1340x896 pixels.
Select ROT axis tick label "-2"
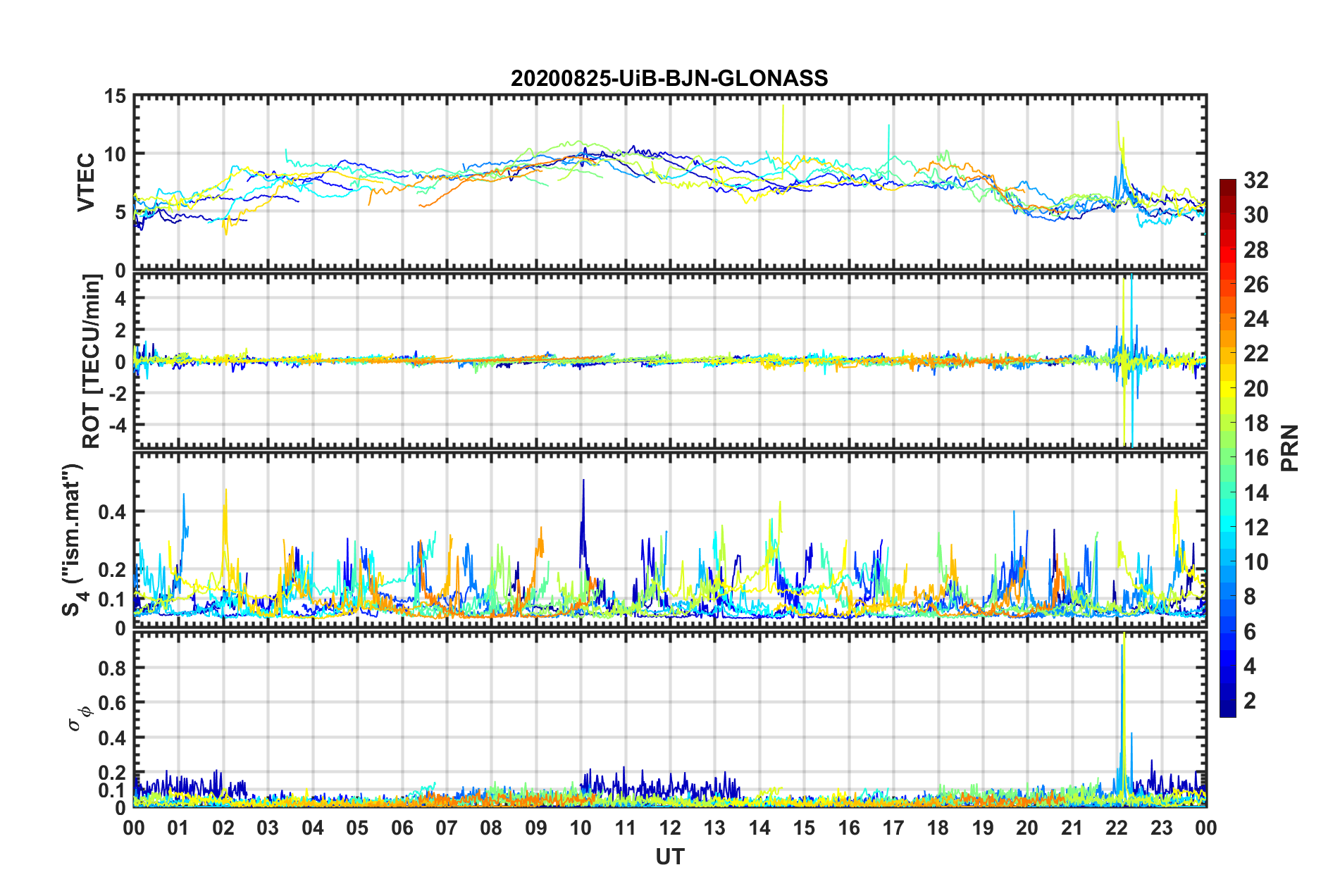(118, 393)
